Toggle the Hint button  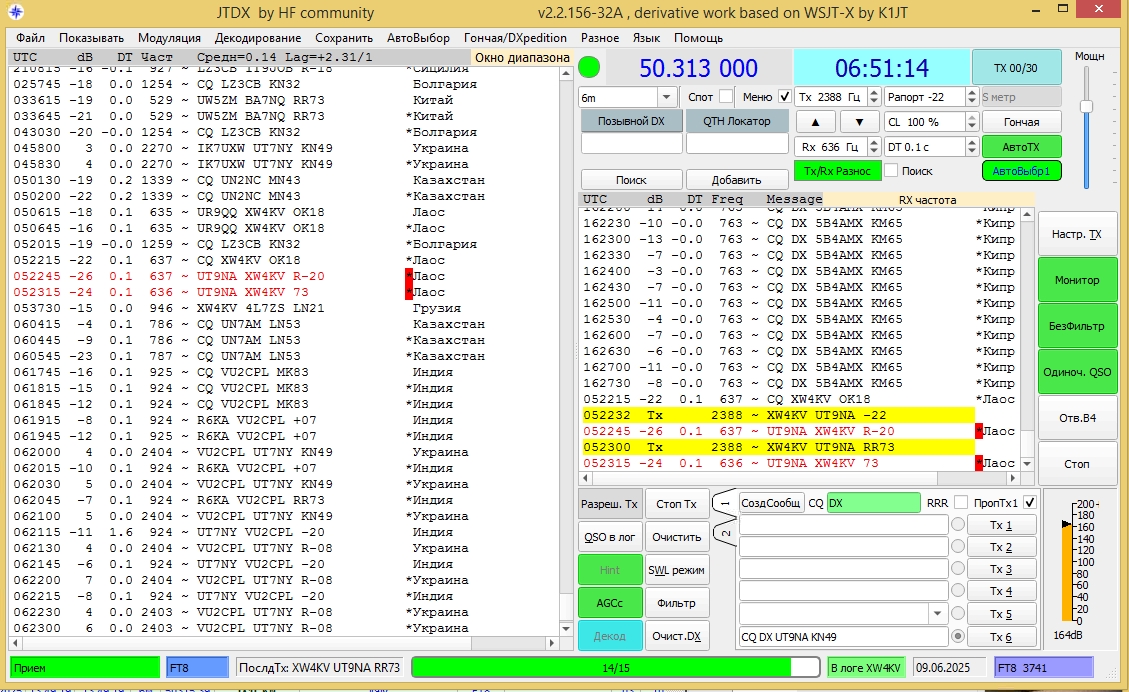(x=609, y=570)
